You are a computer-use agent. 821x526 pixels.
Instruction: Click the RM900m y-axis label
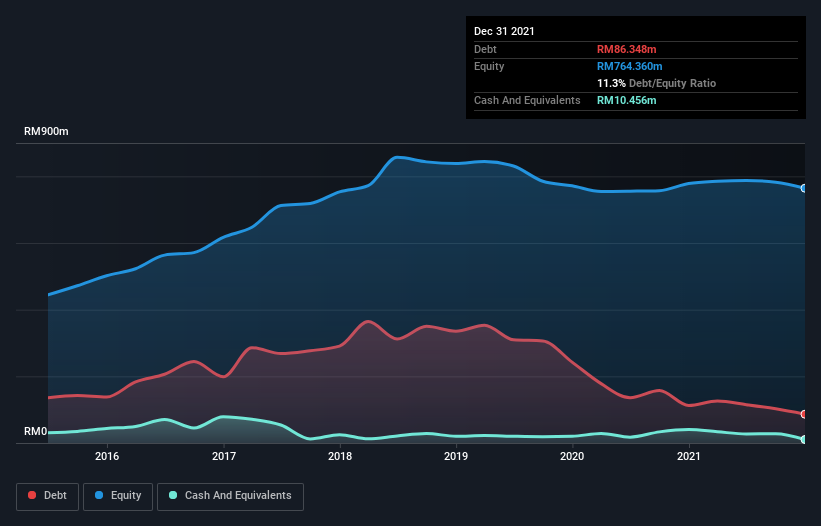click(x=46, y=131)
